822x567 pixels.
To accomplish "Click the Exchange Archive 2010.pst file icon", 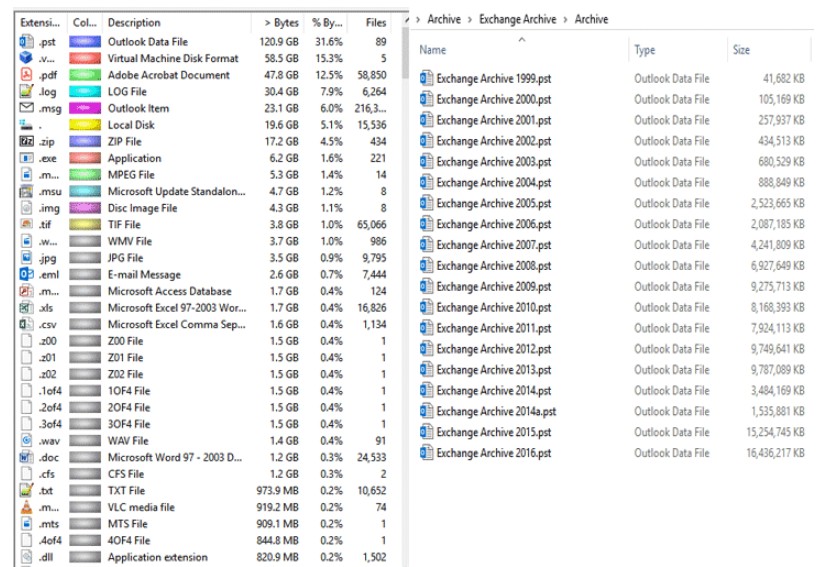I will tap(427, 307).
